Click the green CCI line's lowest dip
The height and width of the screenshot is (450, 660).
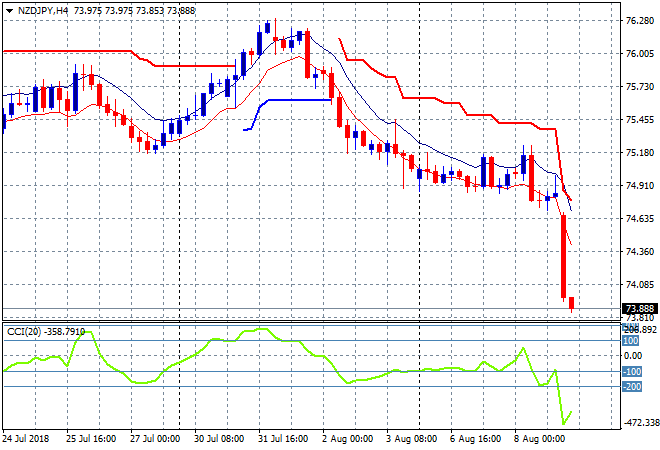click(564, 424)
